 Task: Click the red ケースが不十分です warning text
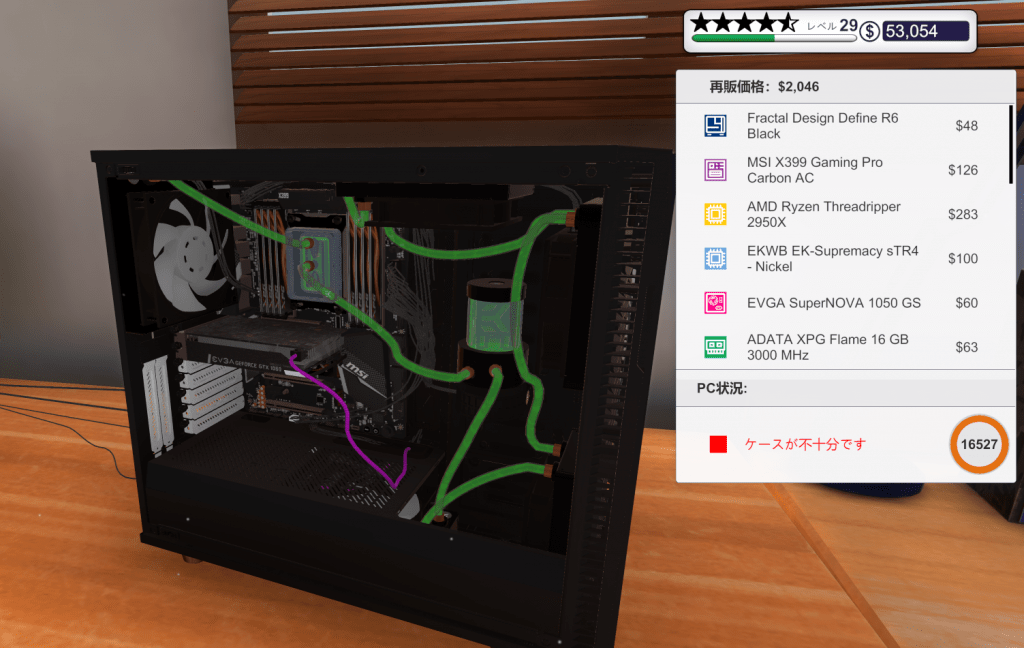tap(805, 444)
